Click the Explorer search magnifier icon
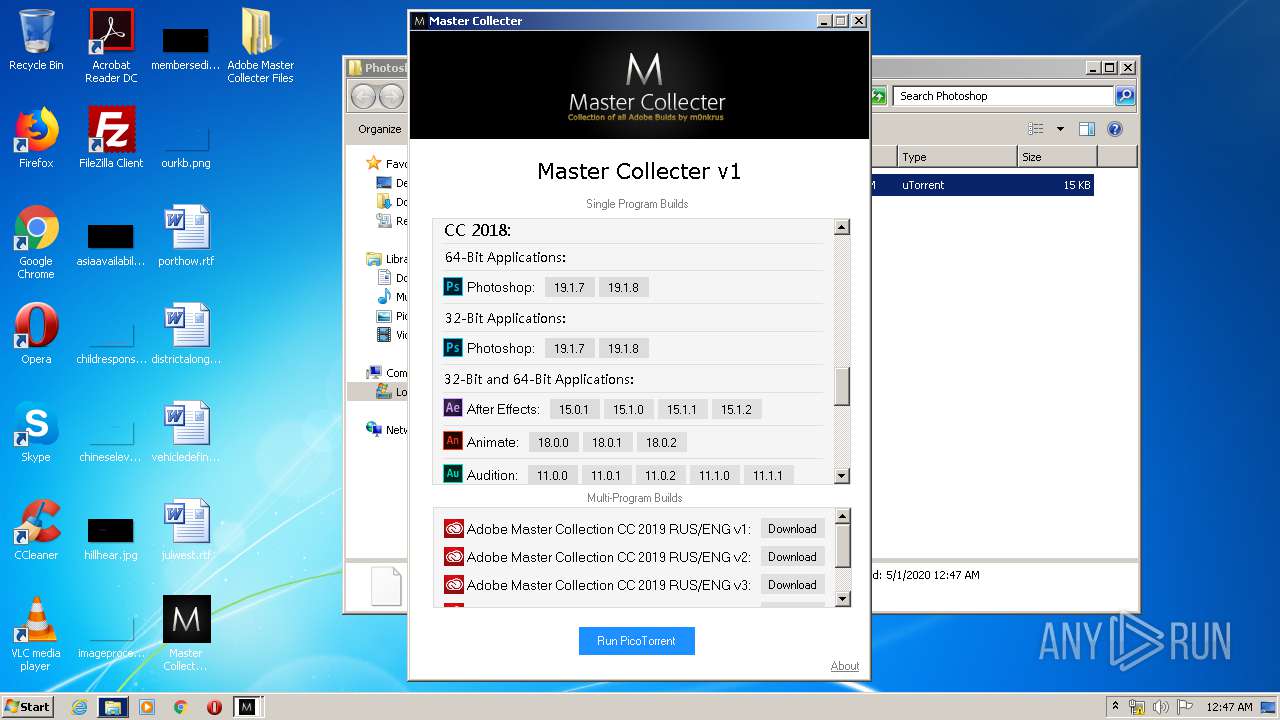This screenshot has height=720, width=1280. click(x=1125, y=96)
